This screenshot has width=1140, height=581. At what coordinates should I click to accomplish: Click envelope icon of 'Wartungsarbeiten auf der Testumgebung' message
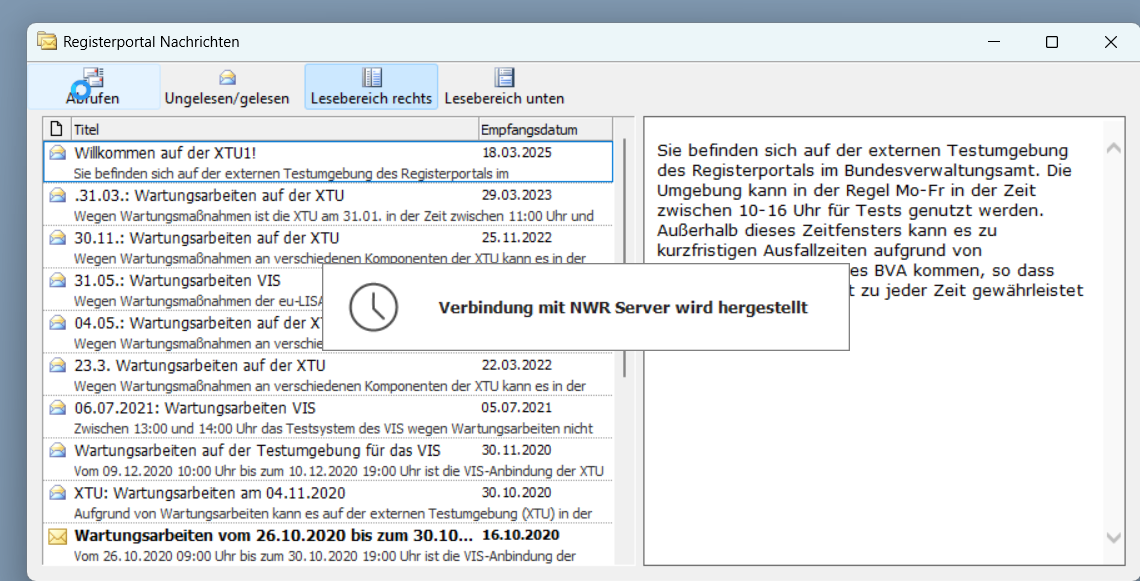[58, 451]
